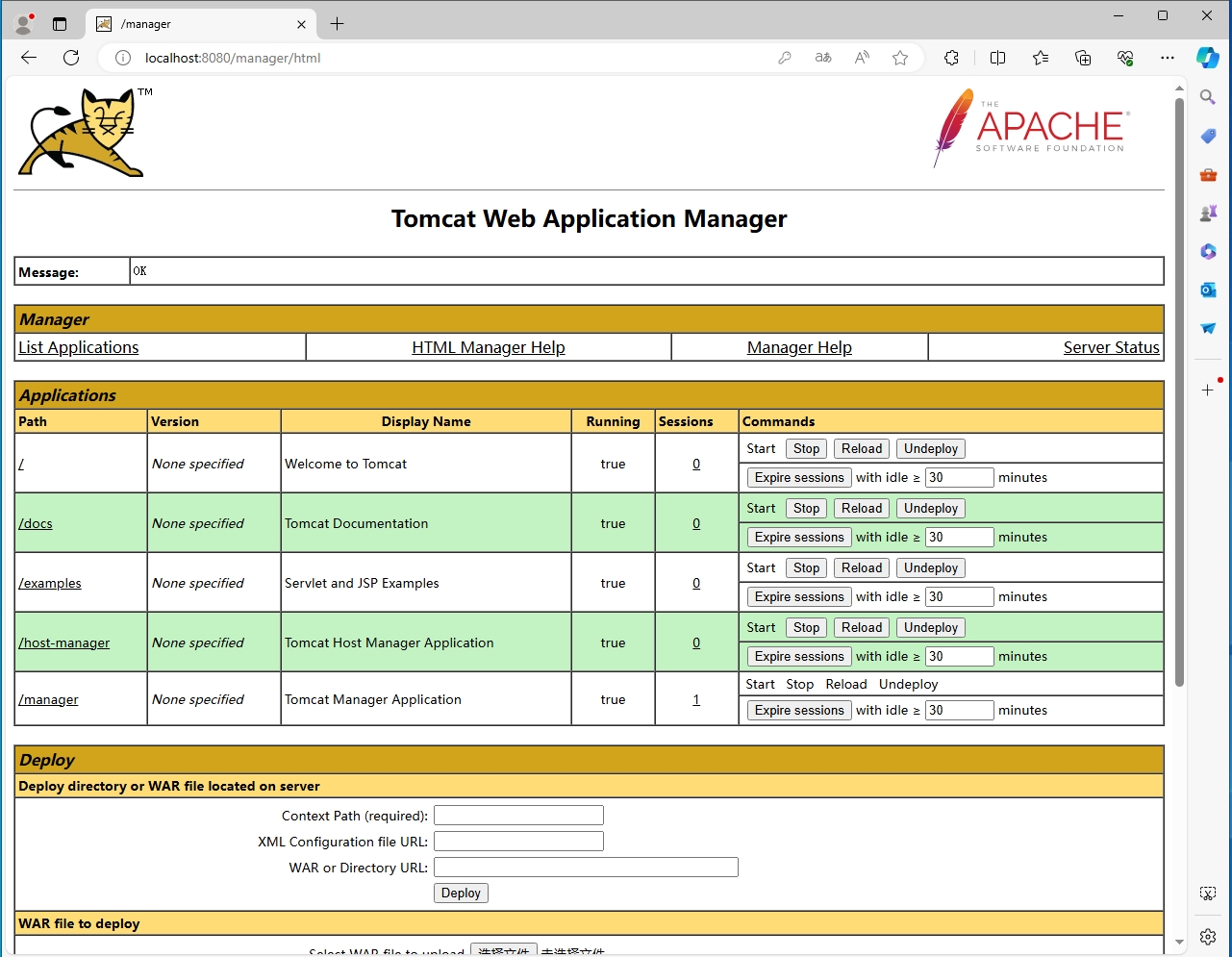The height and width of the screenshot is (957, 1232).
Task: Open the /host-manager path link
Action: click(x=64, y=642)
